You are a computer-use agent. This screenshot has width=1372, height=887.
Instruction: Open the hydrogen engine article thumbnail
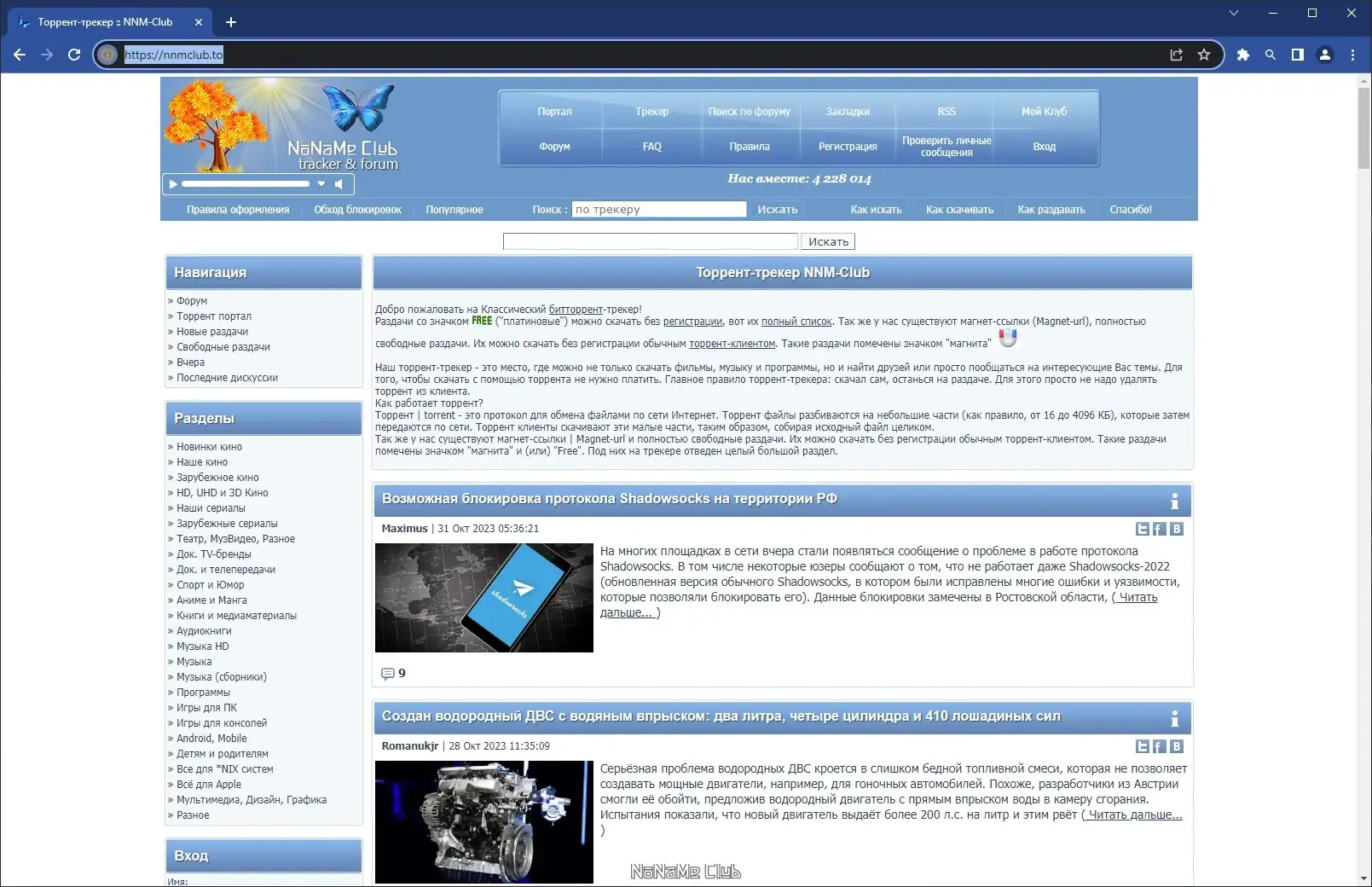[x=484, y=822]
